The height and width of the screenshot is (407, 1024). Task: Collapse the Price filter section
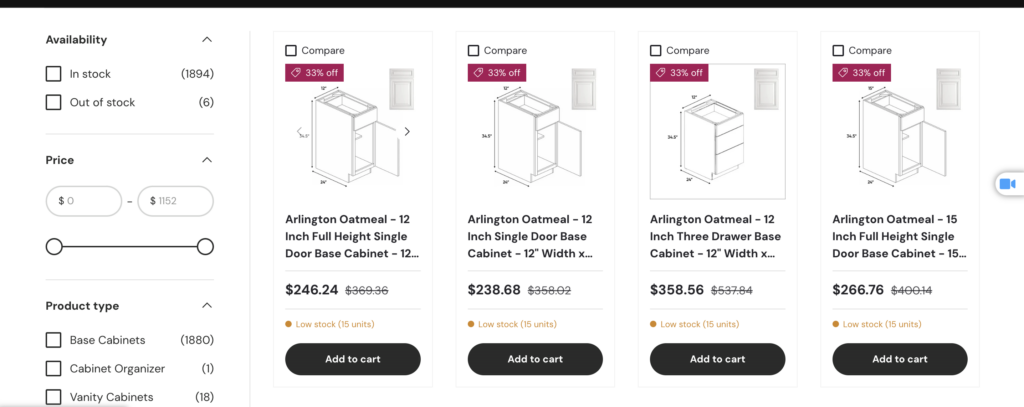207,160
